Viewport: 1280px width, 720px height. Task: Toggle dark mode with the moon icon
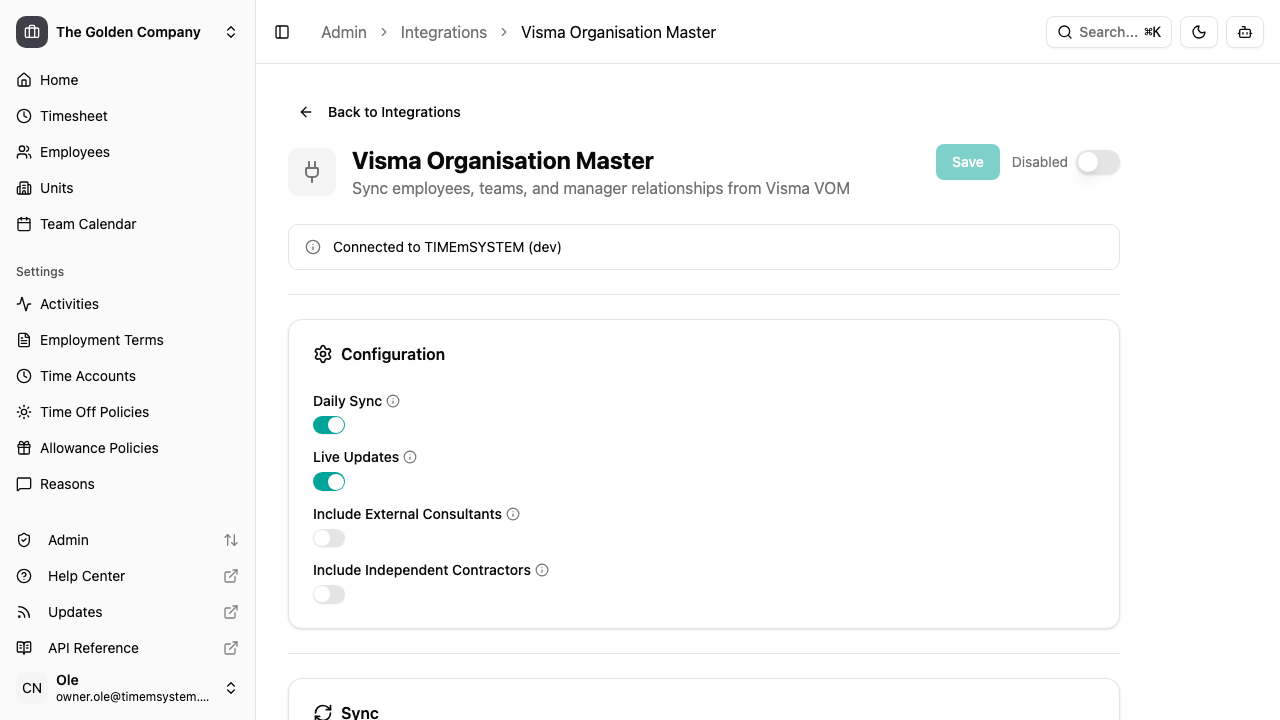1198,32
